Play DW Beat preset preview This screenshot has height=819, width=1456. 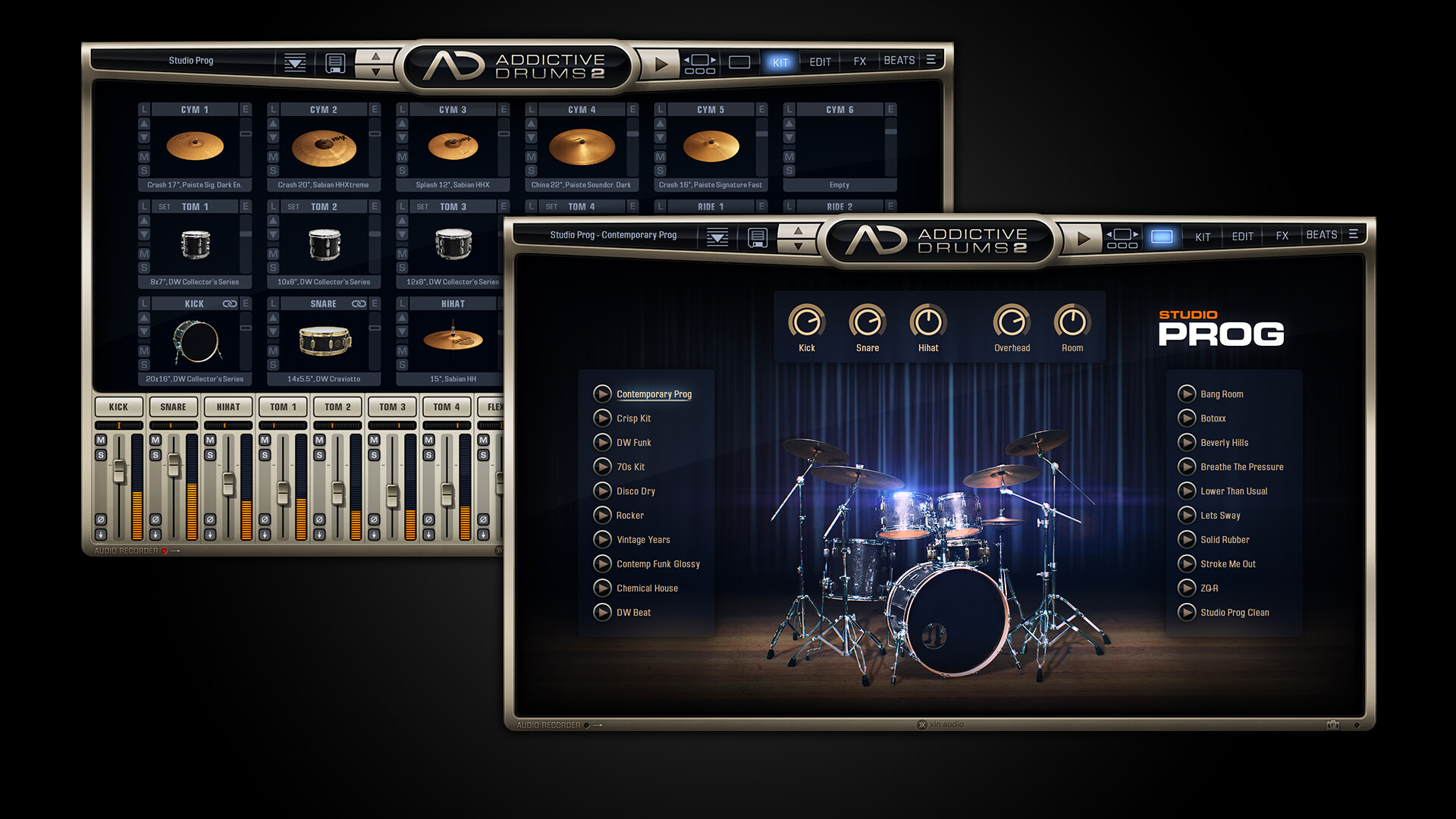pyautogui.click(x=602, y=612)
